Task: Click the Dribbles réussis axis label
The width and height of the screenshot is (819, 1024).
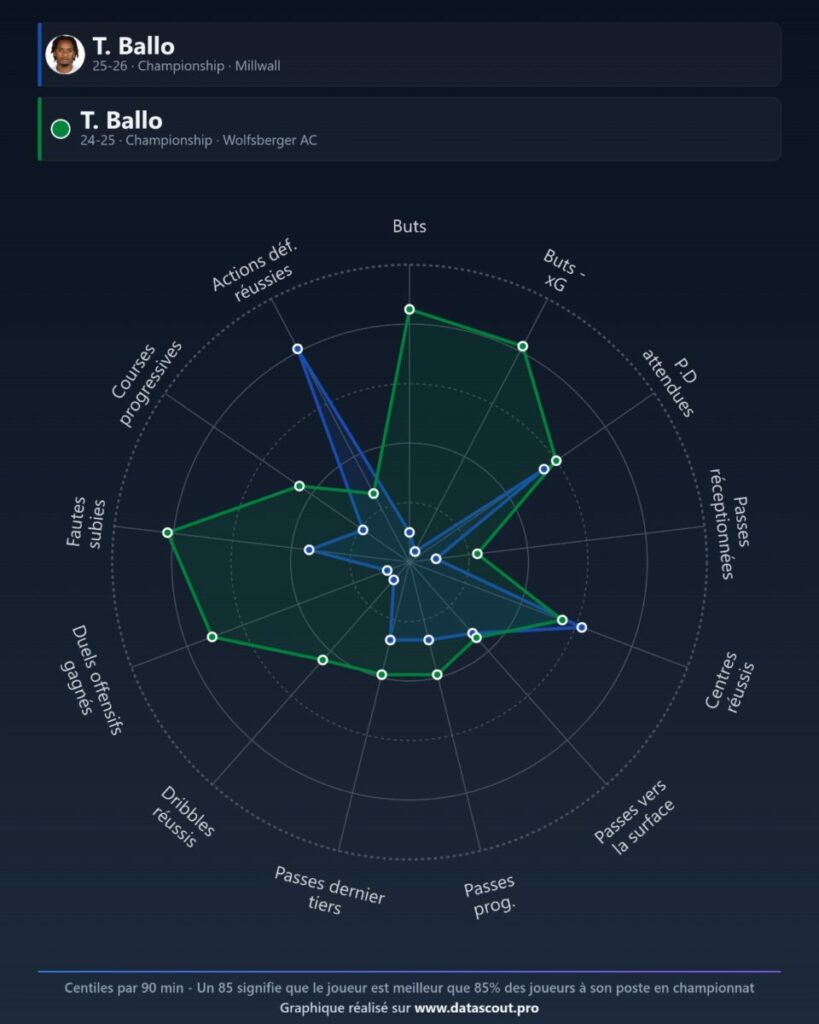Action: point(183,816)
